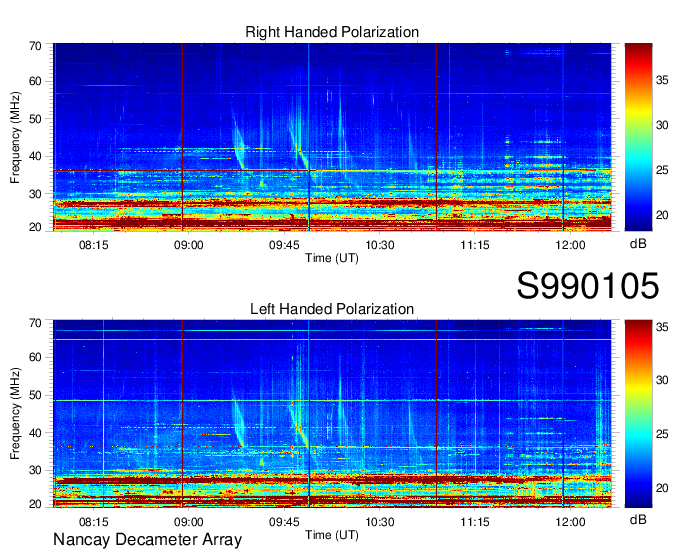The height and width of the screenshot is (552, 680).
Task: Click Frequency (MHz) label of Right Handed plot
Action: (x=15, y=137)
